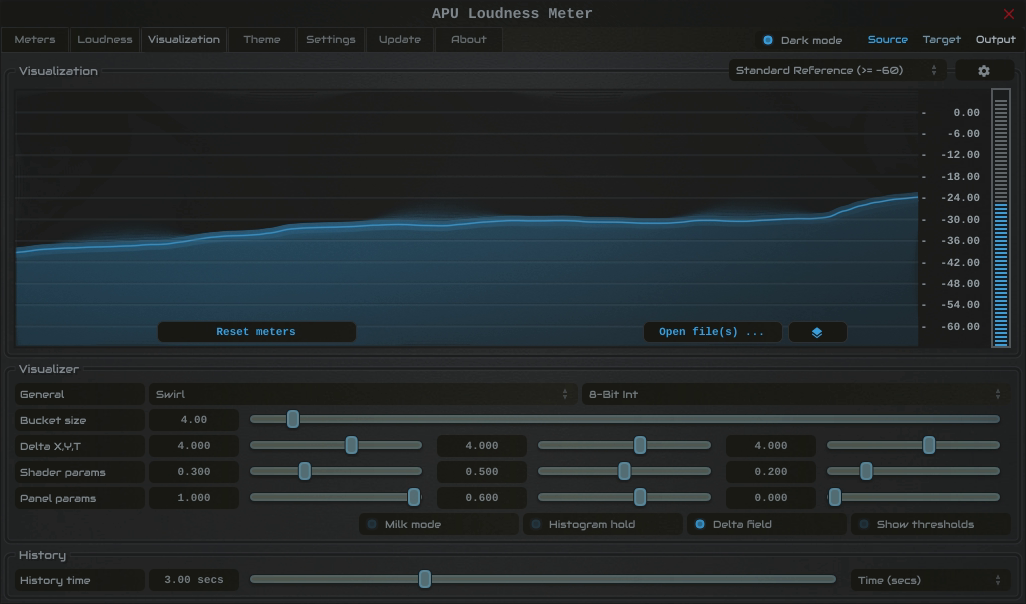Screen dimensions: 1026x604
Task: Click the Delta X,Y,T row label
Action: click(80, 446)
